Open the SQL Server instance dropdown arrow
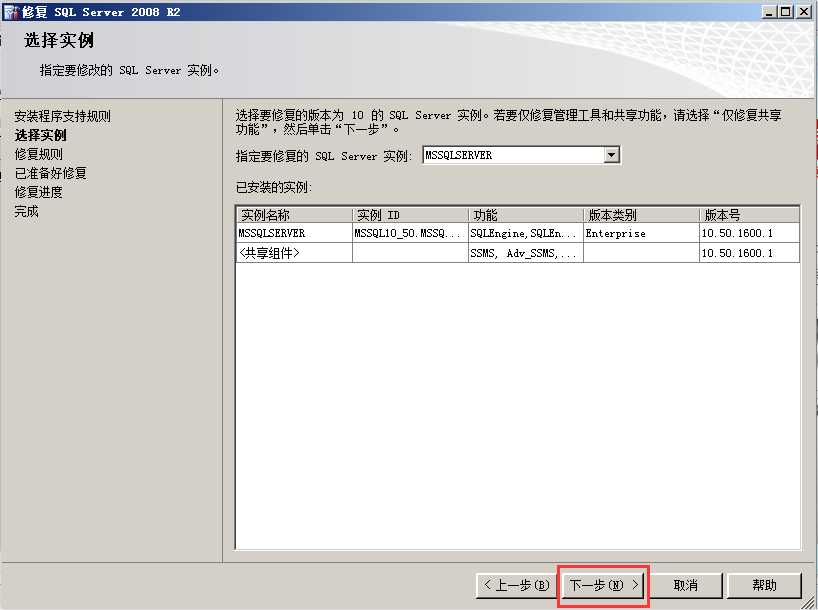The image size is (818, 610). click(x=611, y=155)
